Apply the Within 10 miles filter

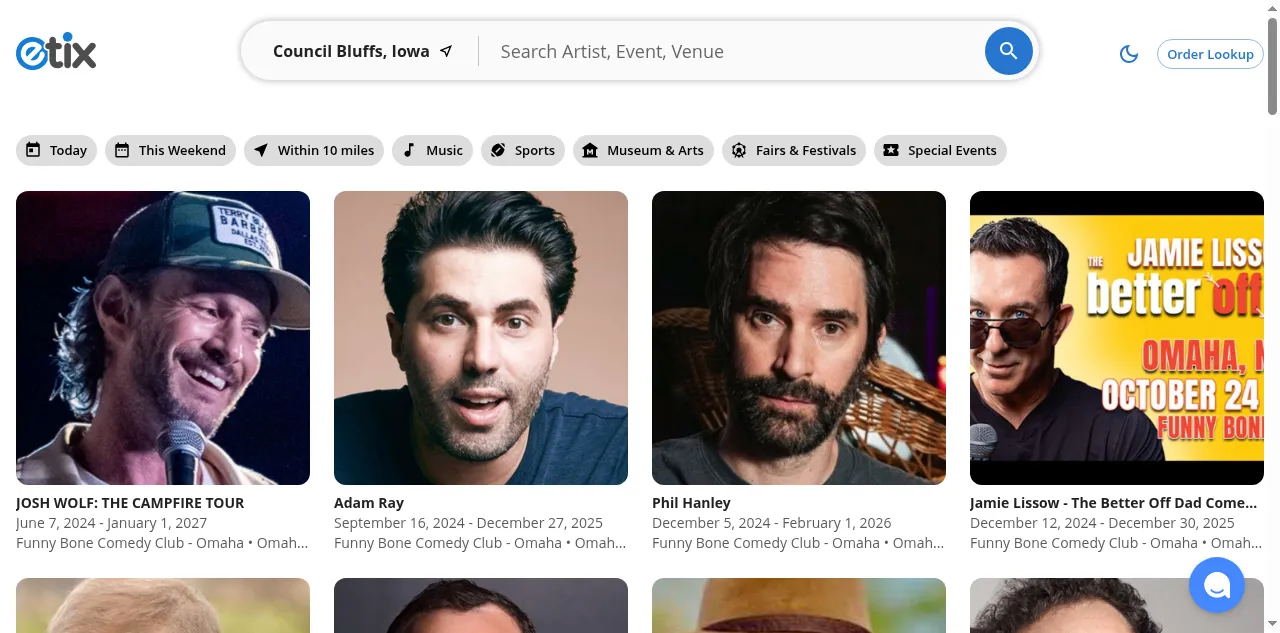tap(314, 150)
